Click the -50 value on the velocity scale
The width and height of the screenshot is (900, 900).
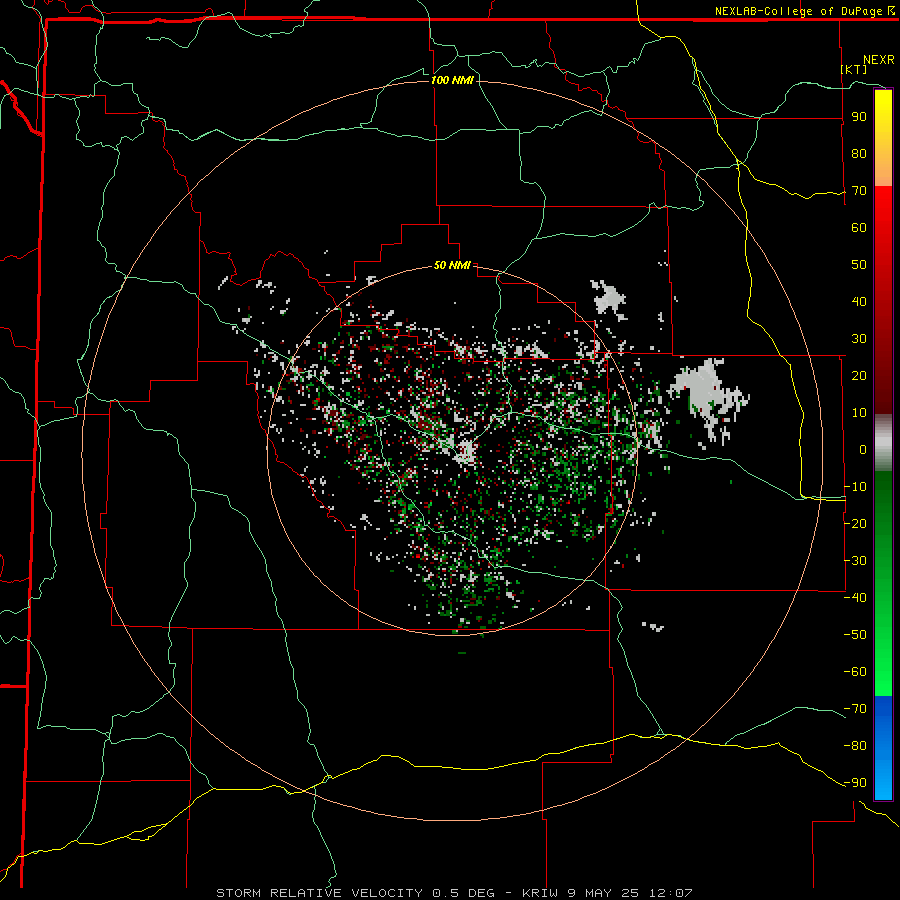pyautogui.click(x=855, y=635)
